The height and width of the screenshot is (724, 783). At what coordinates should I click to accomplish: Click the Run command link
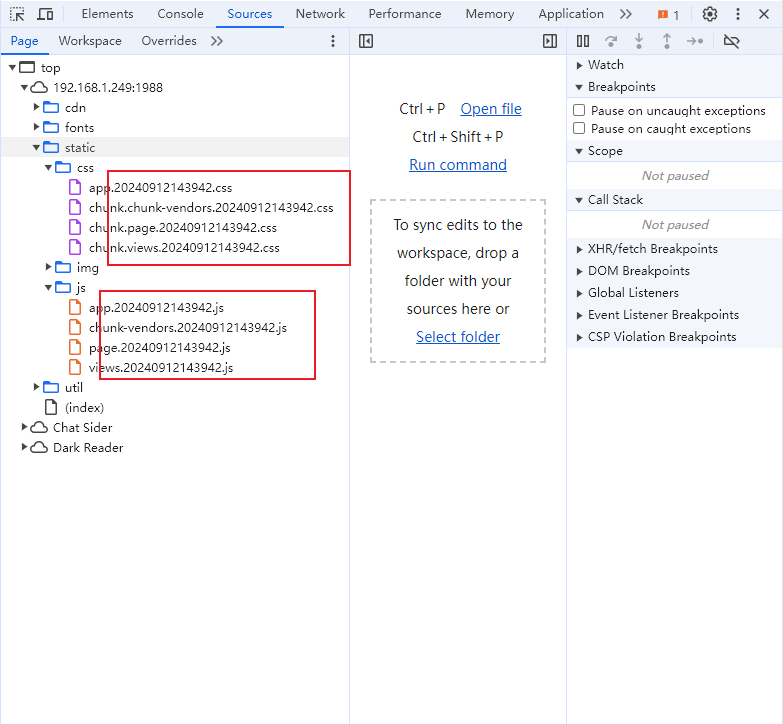pos(458,165)
